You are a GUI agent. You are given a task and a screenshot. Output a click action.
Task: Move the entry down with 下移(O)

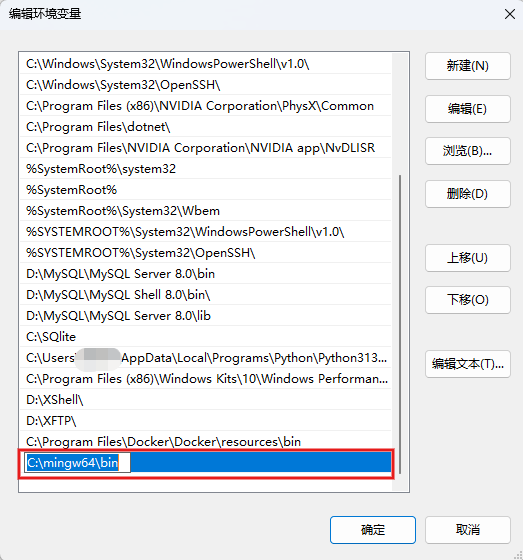468,300
